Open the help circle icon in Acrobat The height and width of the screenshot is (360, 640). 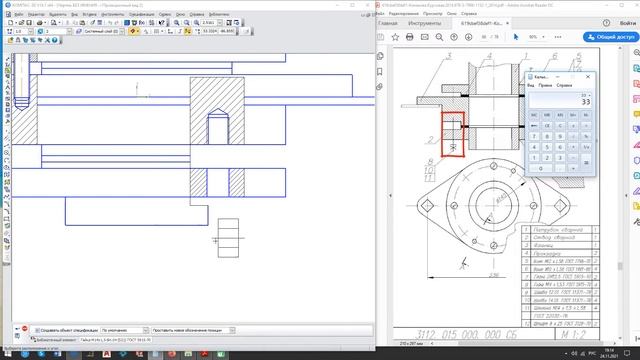click(607, 23)
